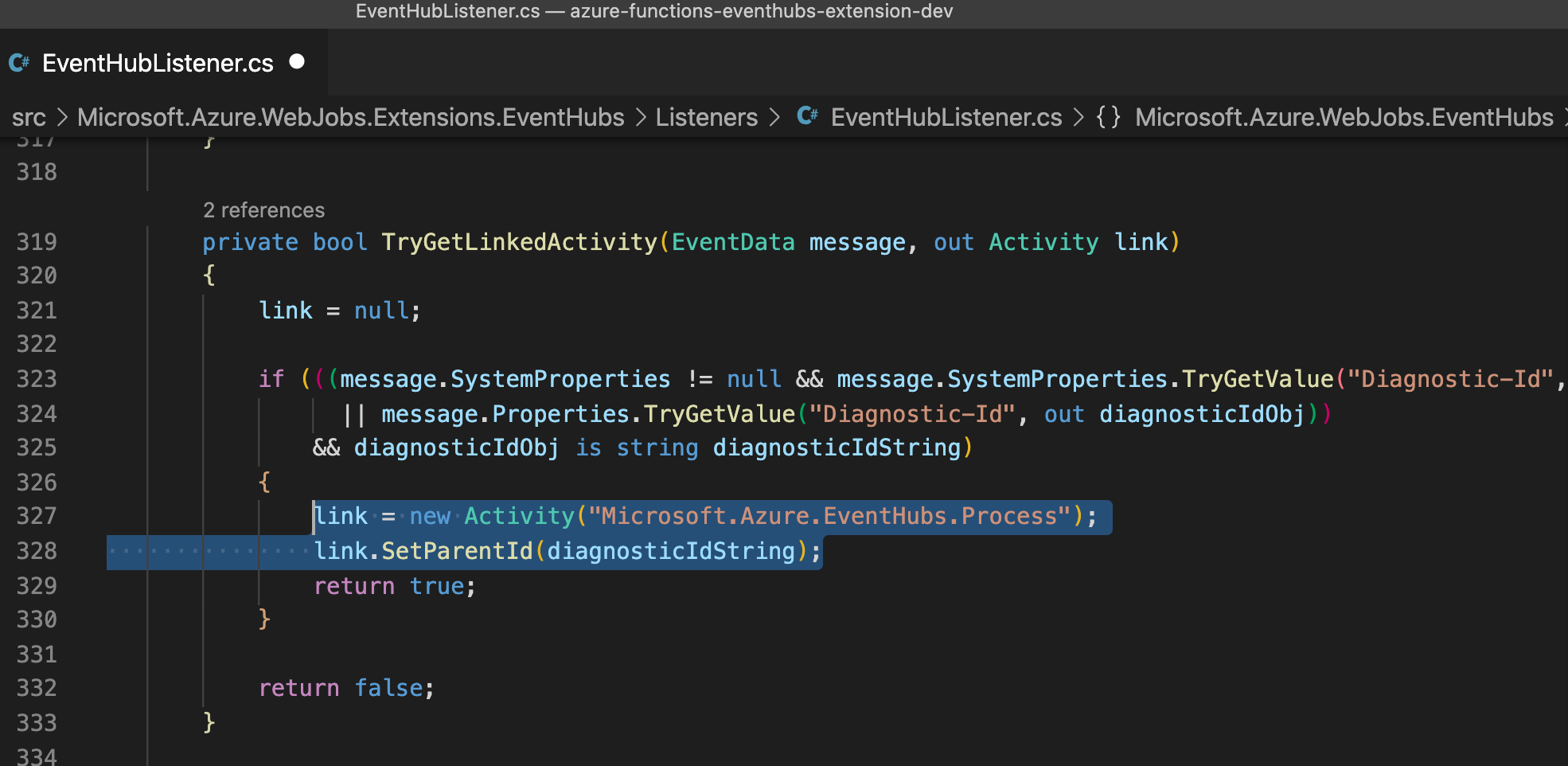This screenshot has height=766, width=1568.
Task: Click the "return false;" statement
Action: pyautogui.click(x=345, y=687)
